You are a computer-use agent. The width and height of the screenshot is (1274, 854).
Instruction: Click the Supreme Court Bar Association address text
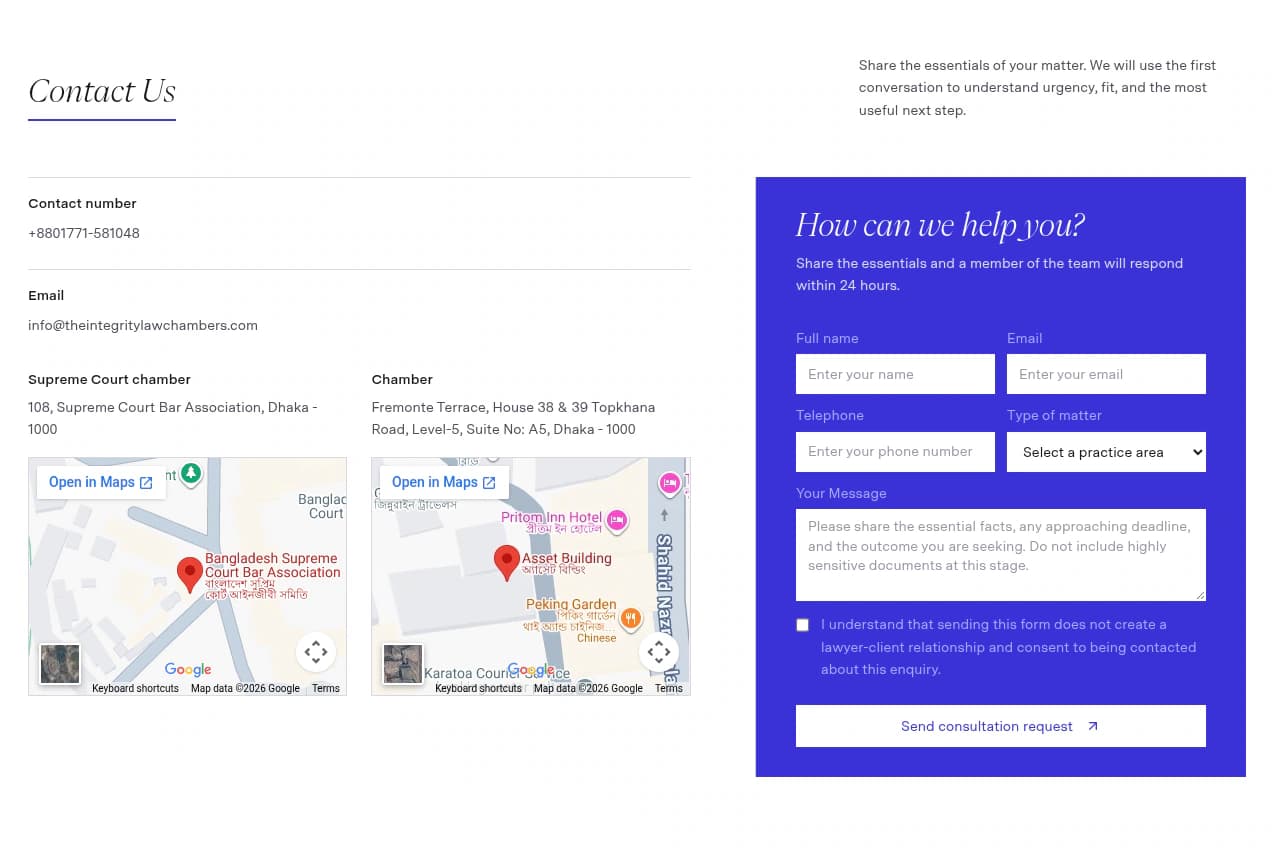point(173,418)
